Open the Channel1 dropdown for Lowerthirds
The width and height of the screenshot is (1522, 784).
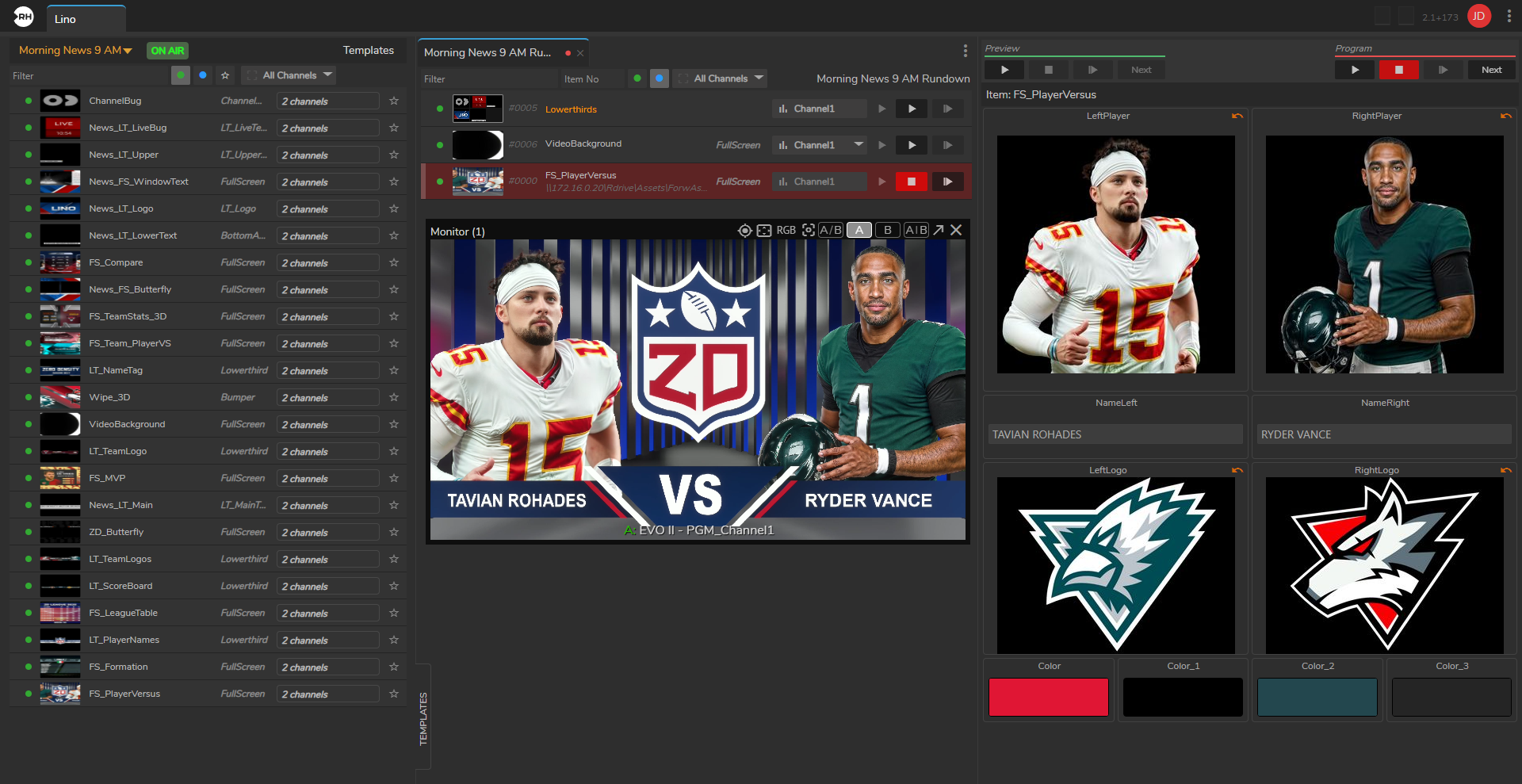click(x=820, y=109)
